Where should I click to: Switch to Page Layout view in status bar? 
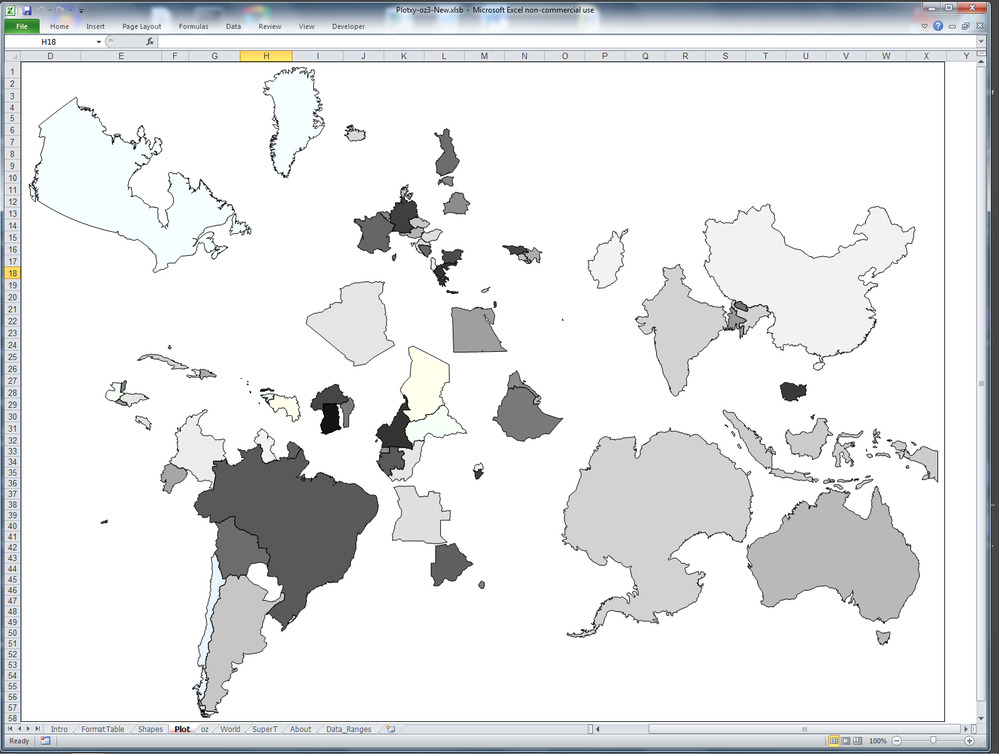846,741
